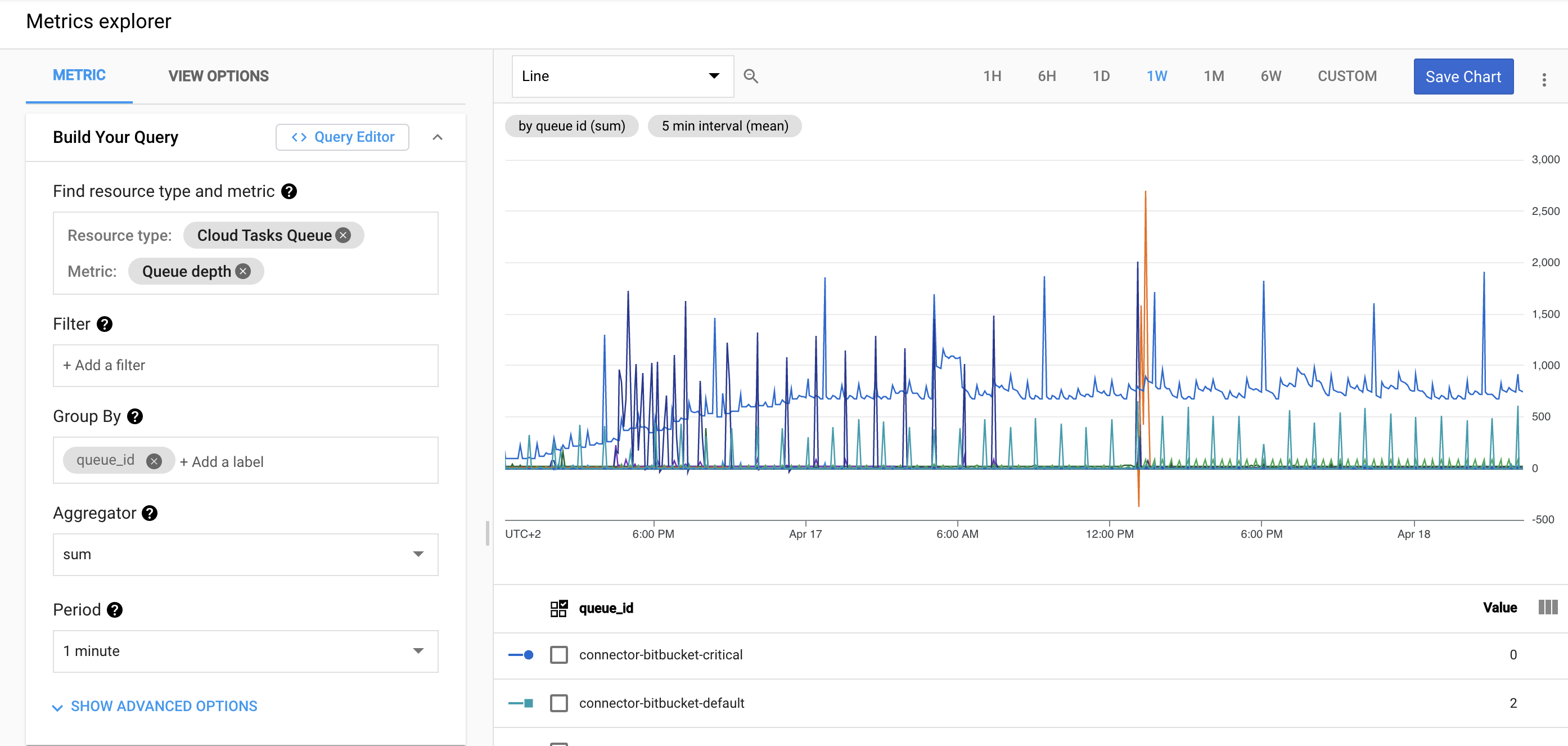Click the Save Chart button

coord(1463,76)
